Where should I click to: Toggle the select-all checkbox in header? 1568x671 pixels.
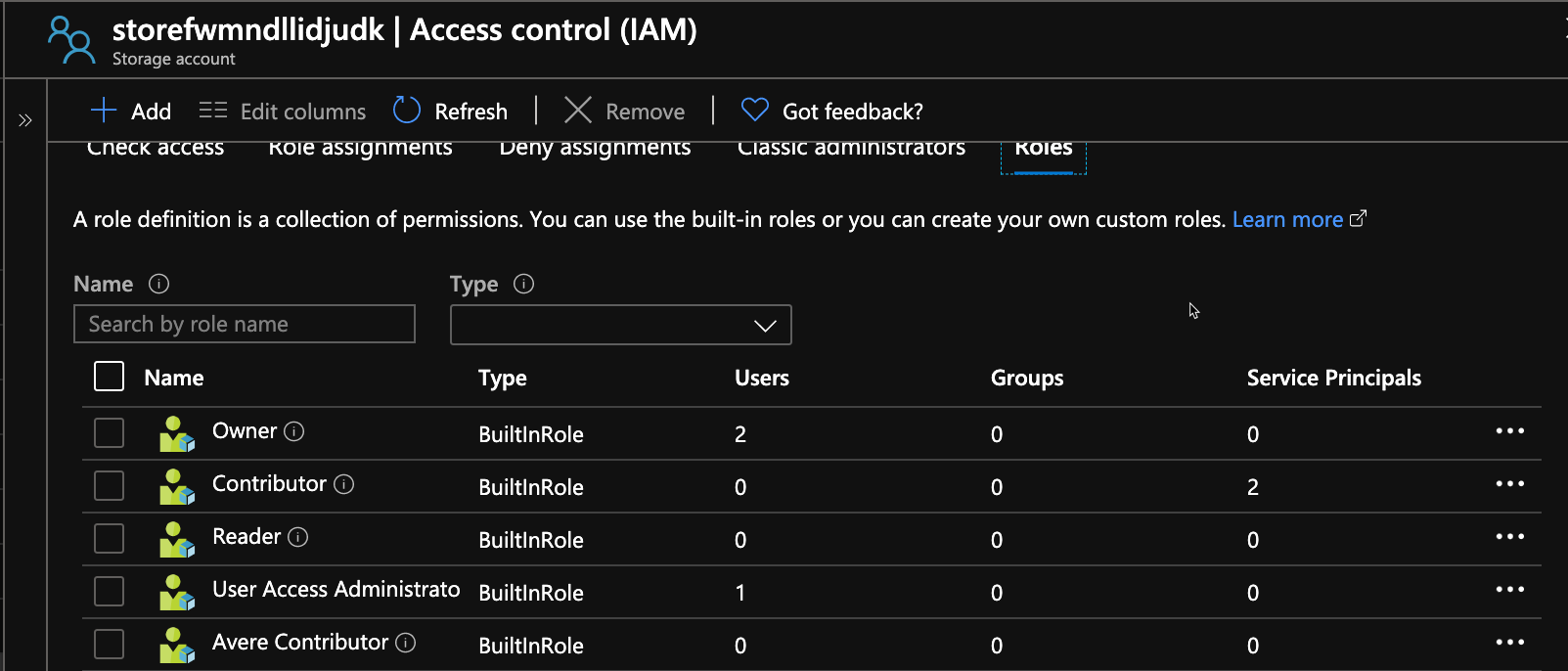coord(109,377)
